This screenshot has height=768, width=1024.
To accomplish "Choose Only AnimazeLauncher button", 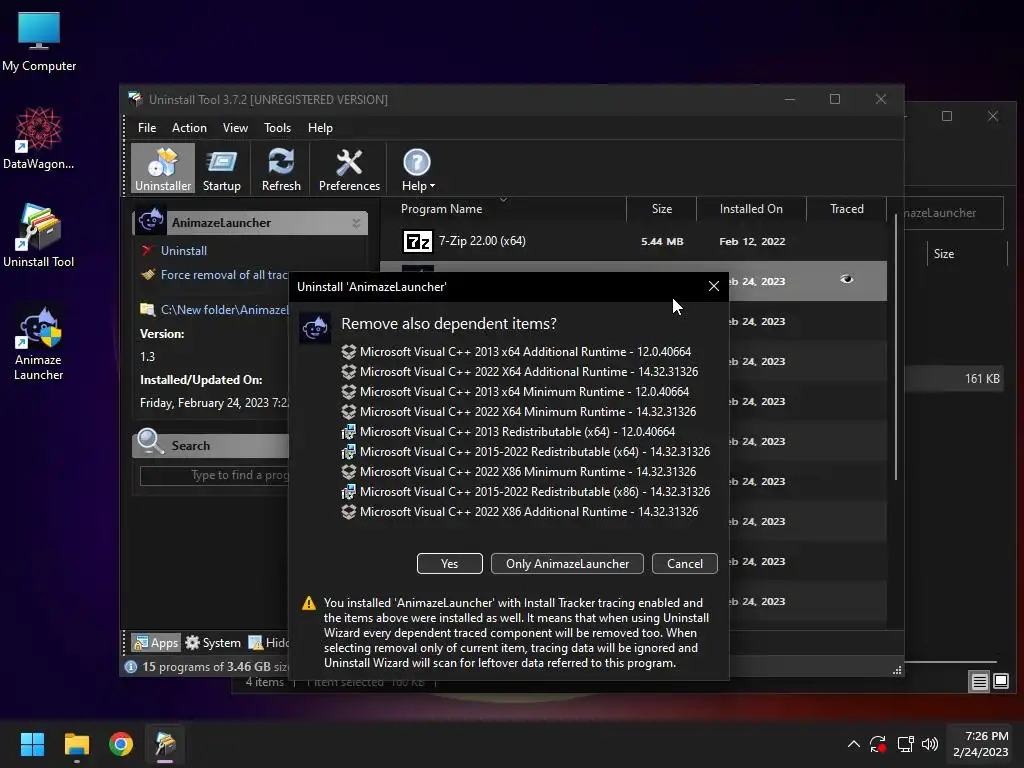I will (567, 564).
